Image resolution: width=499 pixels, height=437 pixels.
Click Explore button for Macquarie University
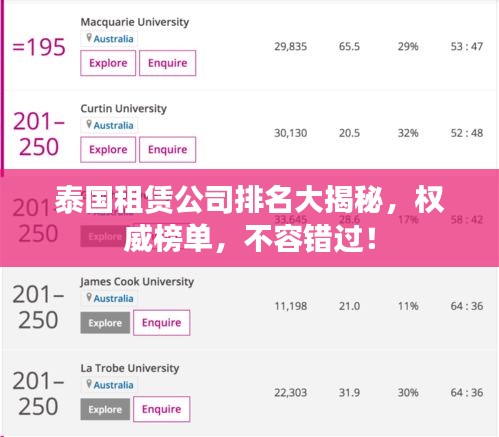tap(108, 63)
